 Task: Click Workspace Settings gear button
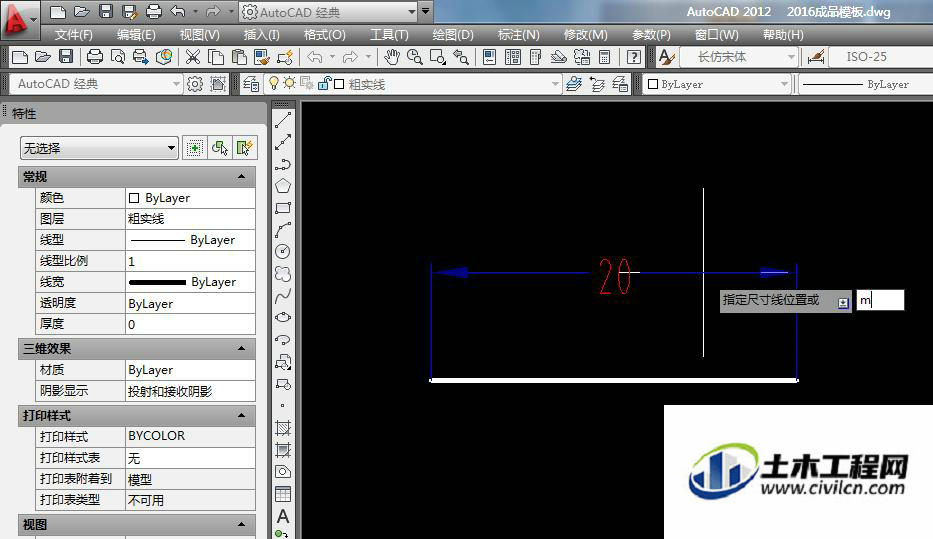pyautogui.click(x=195, y=84)
